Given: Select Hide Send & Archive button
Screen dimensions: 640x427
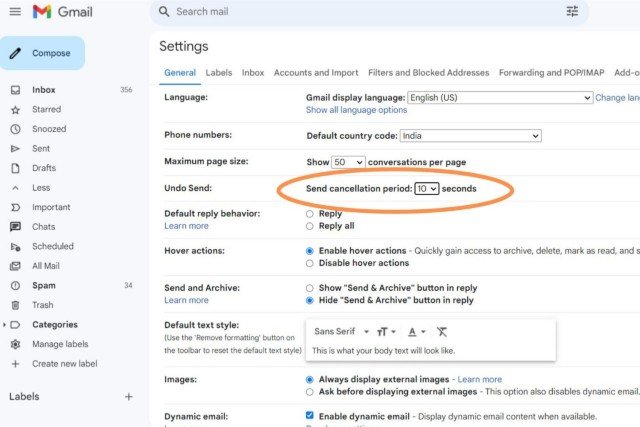Looking at the screenshot, I should tap(310, 300).
